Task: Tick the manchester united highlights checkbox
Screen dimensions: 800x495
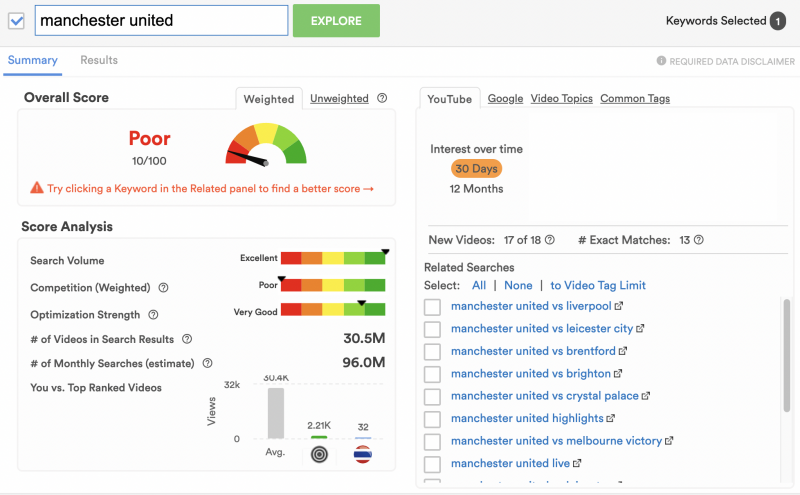Action: [432, 419]
